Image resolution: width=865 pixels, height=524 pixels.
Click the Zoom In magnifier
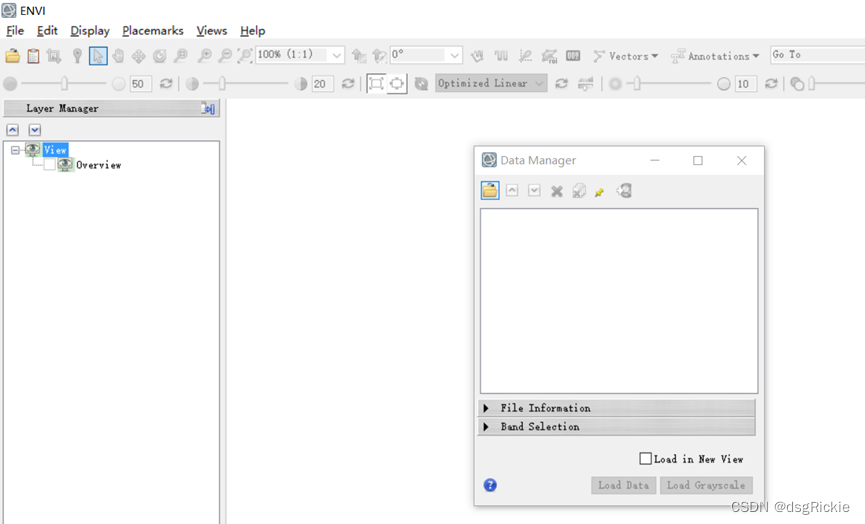coord(204,56)
